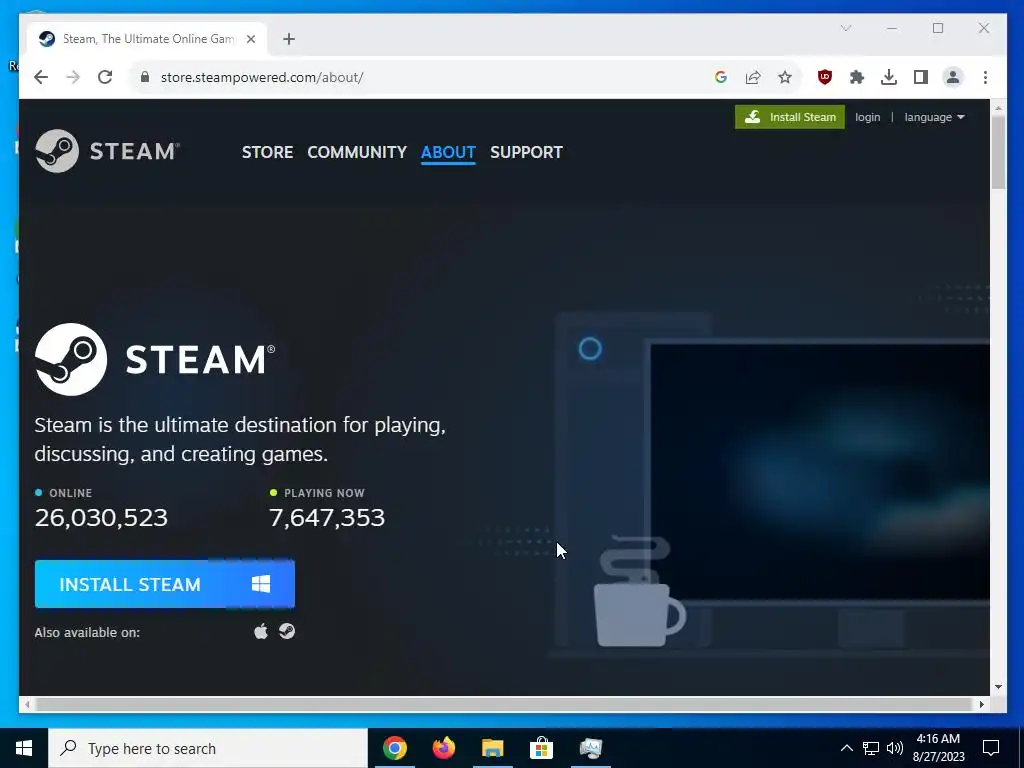Click the playing now count 7,647,353

pyautogui.click(x=327, y=517)
